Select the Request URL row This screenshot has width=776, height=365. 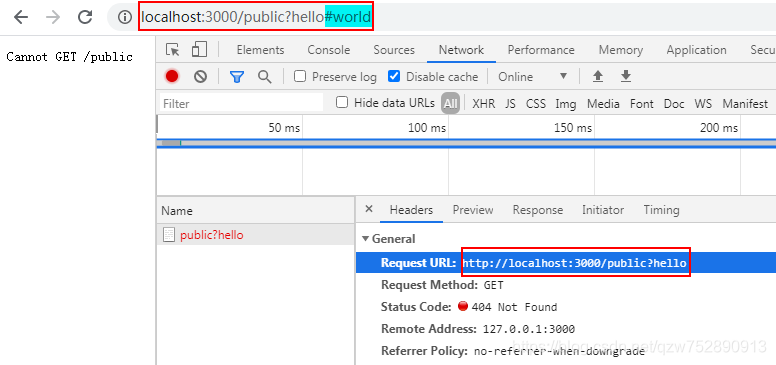(x=566, y=263)
